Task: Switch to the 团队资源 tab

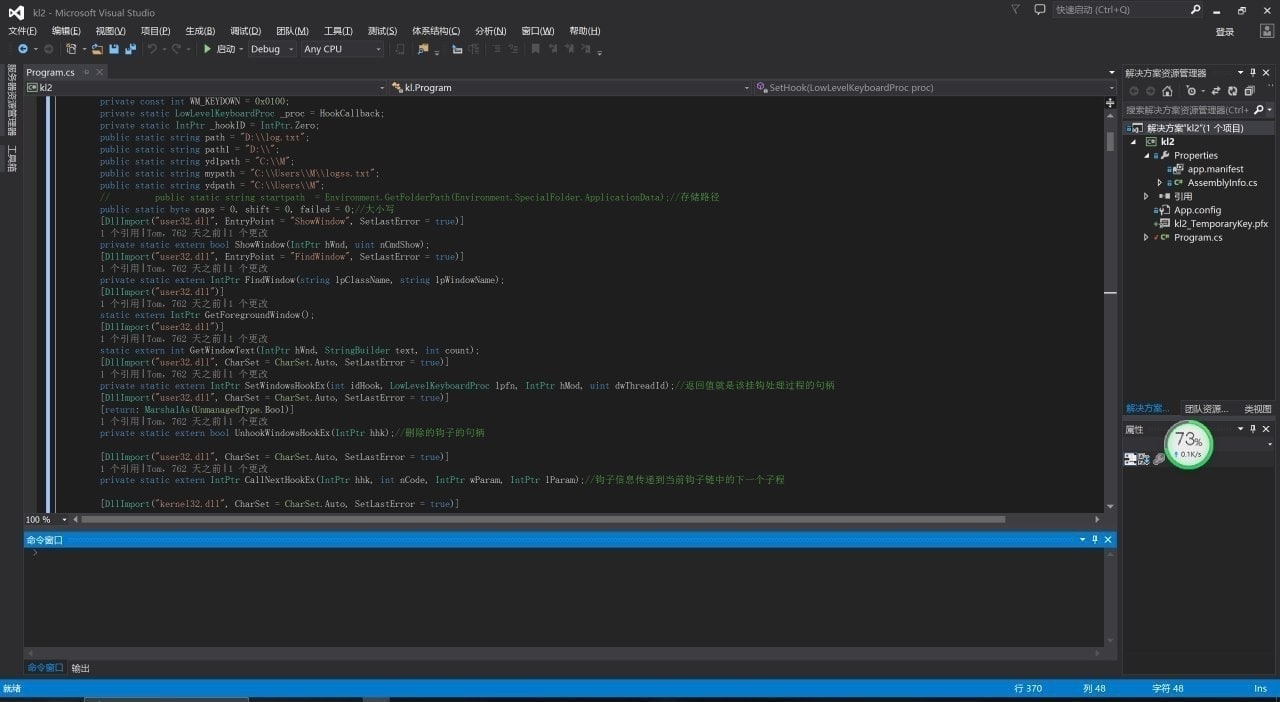Action: 1206,409
